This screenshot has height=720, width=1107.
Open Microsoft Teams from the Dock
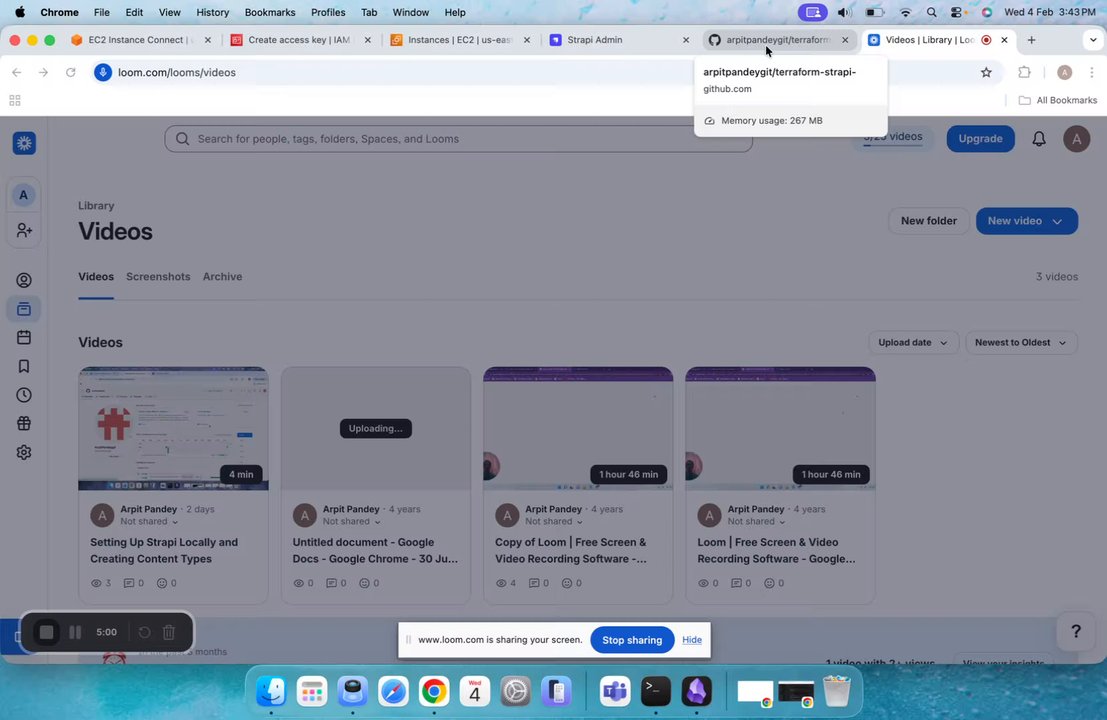coord(615,691)
